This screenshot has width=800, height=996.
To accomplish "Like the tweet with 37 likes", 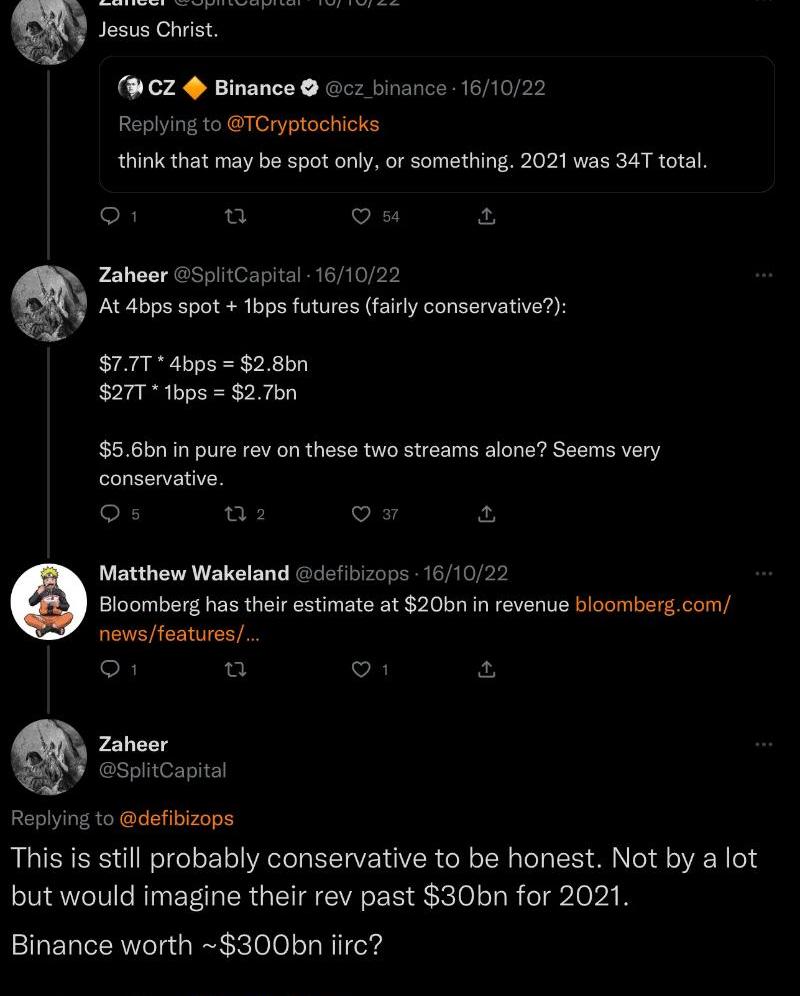I will (362, 514).
